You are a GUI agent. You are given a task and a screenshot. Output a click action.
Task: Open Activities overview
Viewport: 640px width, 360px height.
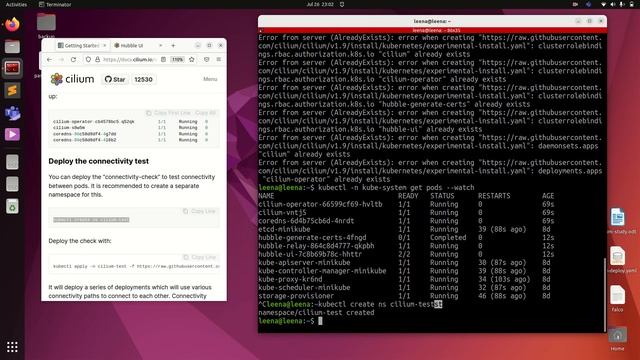(x=16, y=4)
